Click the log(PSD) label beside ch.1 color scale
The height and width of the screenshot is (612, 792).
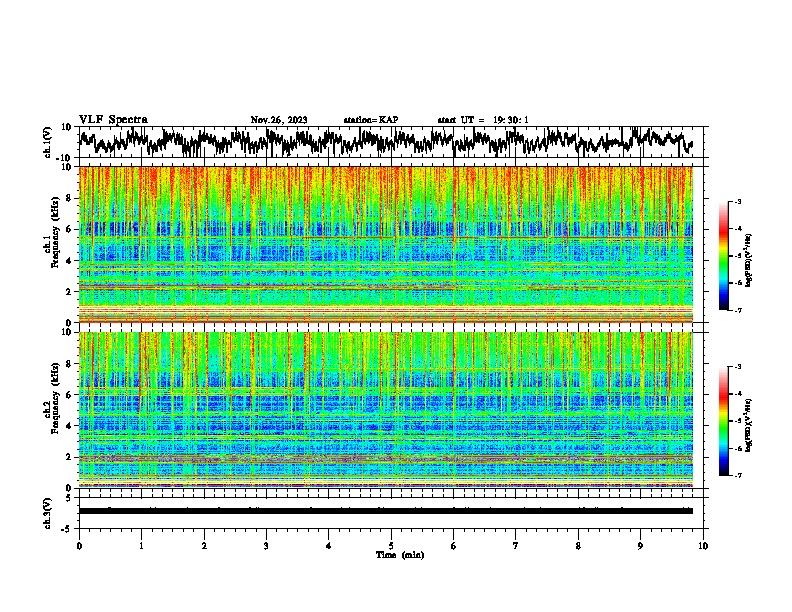[749, 261]
